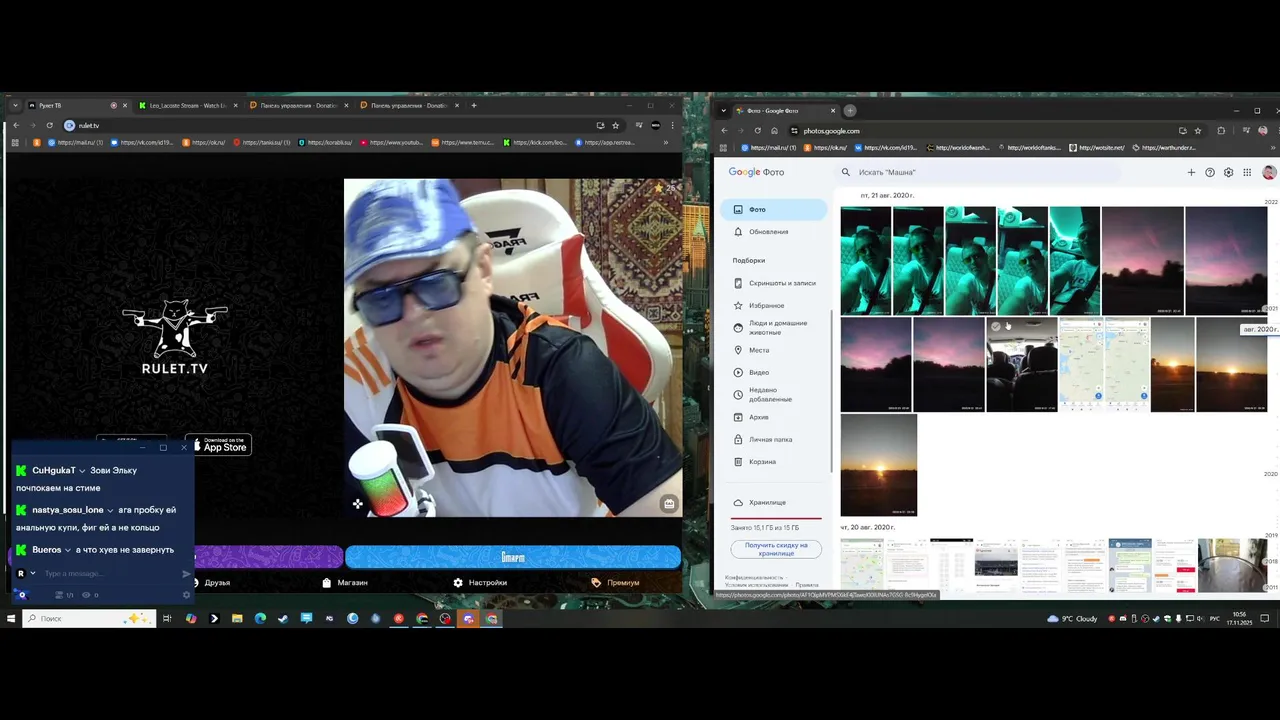Open Корзина in the Photos sidebar
Screen dimensions: 1280x720
coord(774,461)
